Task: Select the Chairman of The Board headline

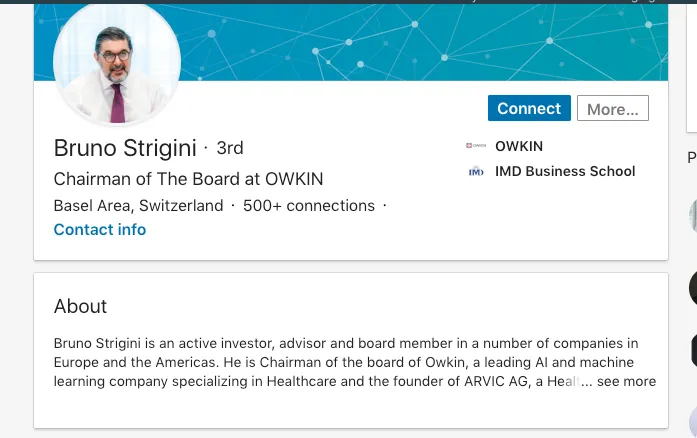Action: (188, 179)
